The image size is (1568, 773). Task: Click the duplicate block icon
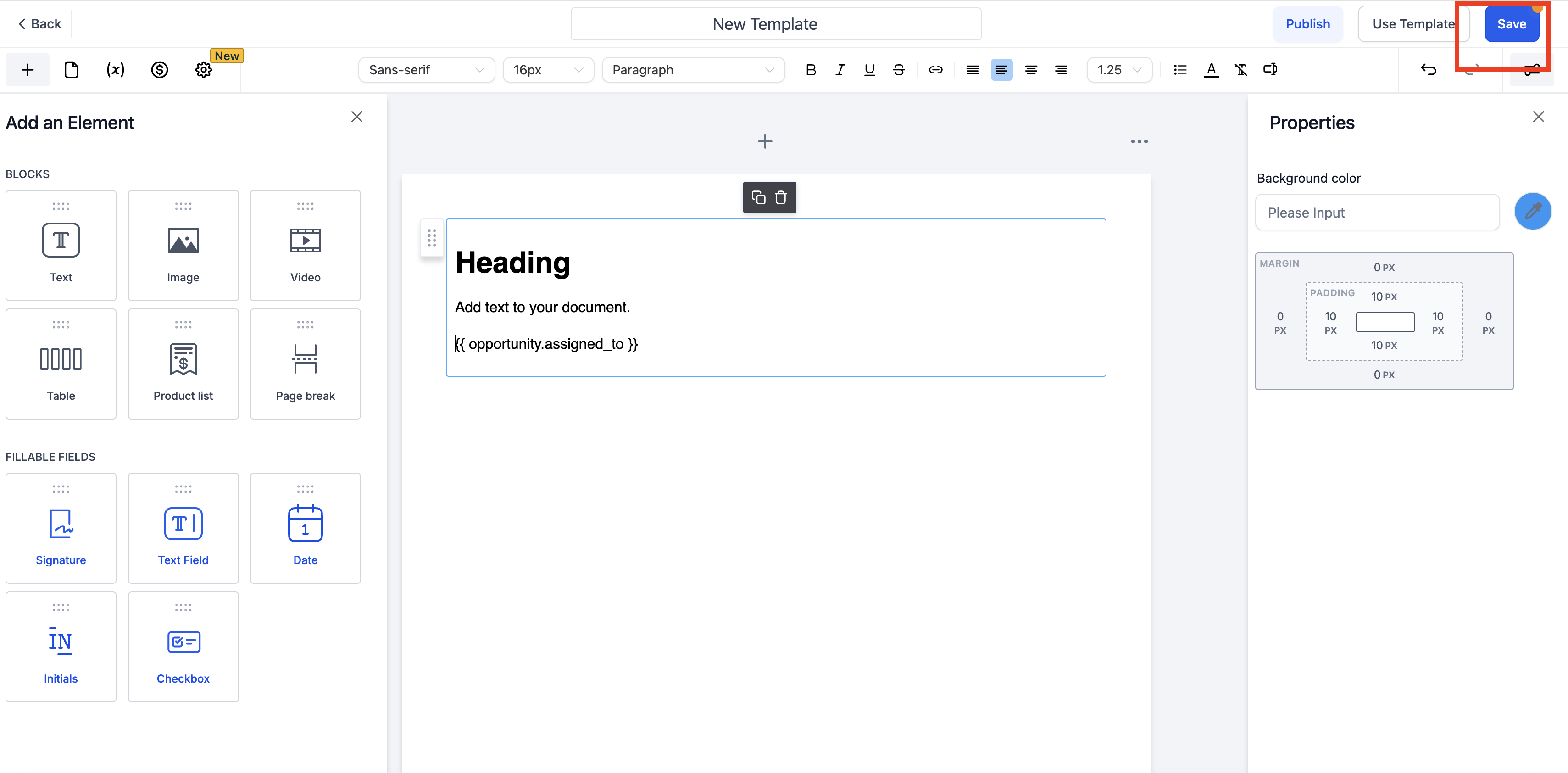pos(758,197)
